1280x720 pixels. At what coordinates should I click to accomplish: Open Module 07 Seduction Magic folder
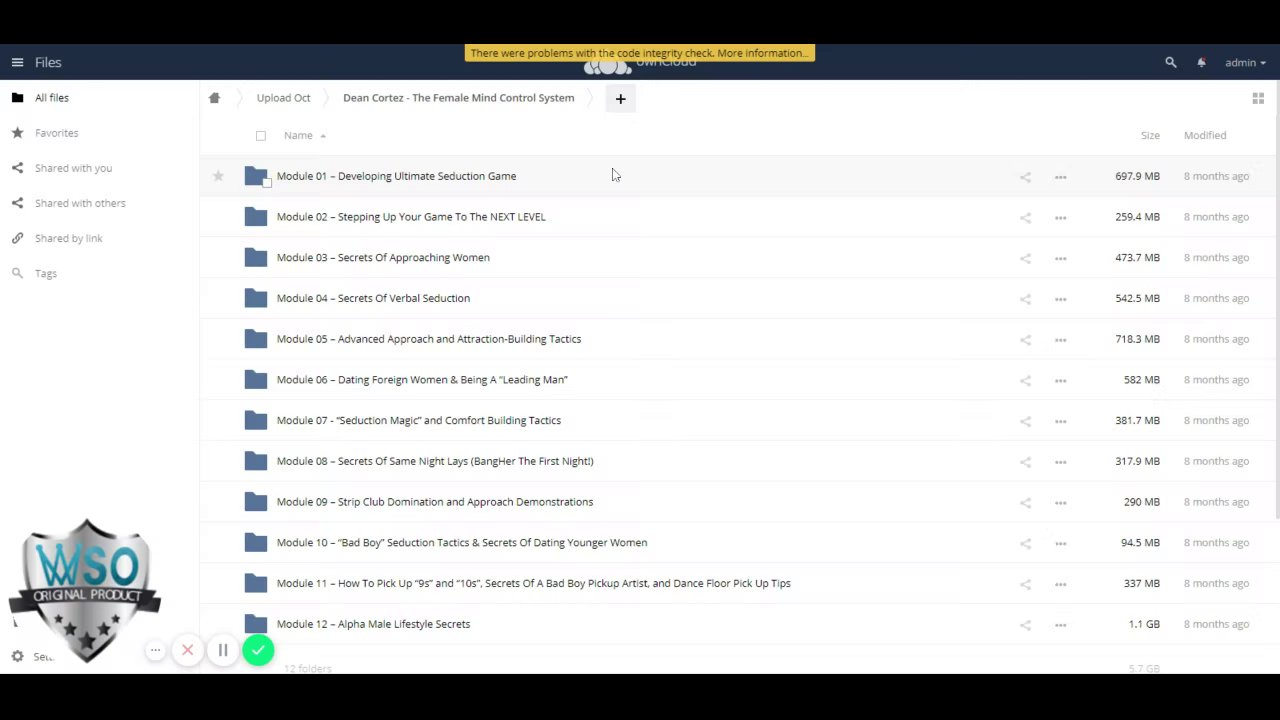click(x=419, y=420)
